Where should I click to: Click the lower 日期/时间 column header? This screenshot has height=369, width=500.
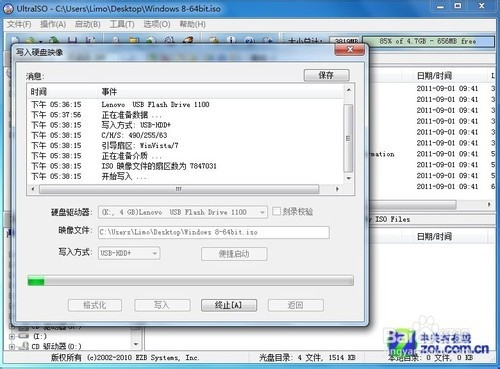[434, 237]
